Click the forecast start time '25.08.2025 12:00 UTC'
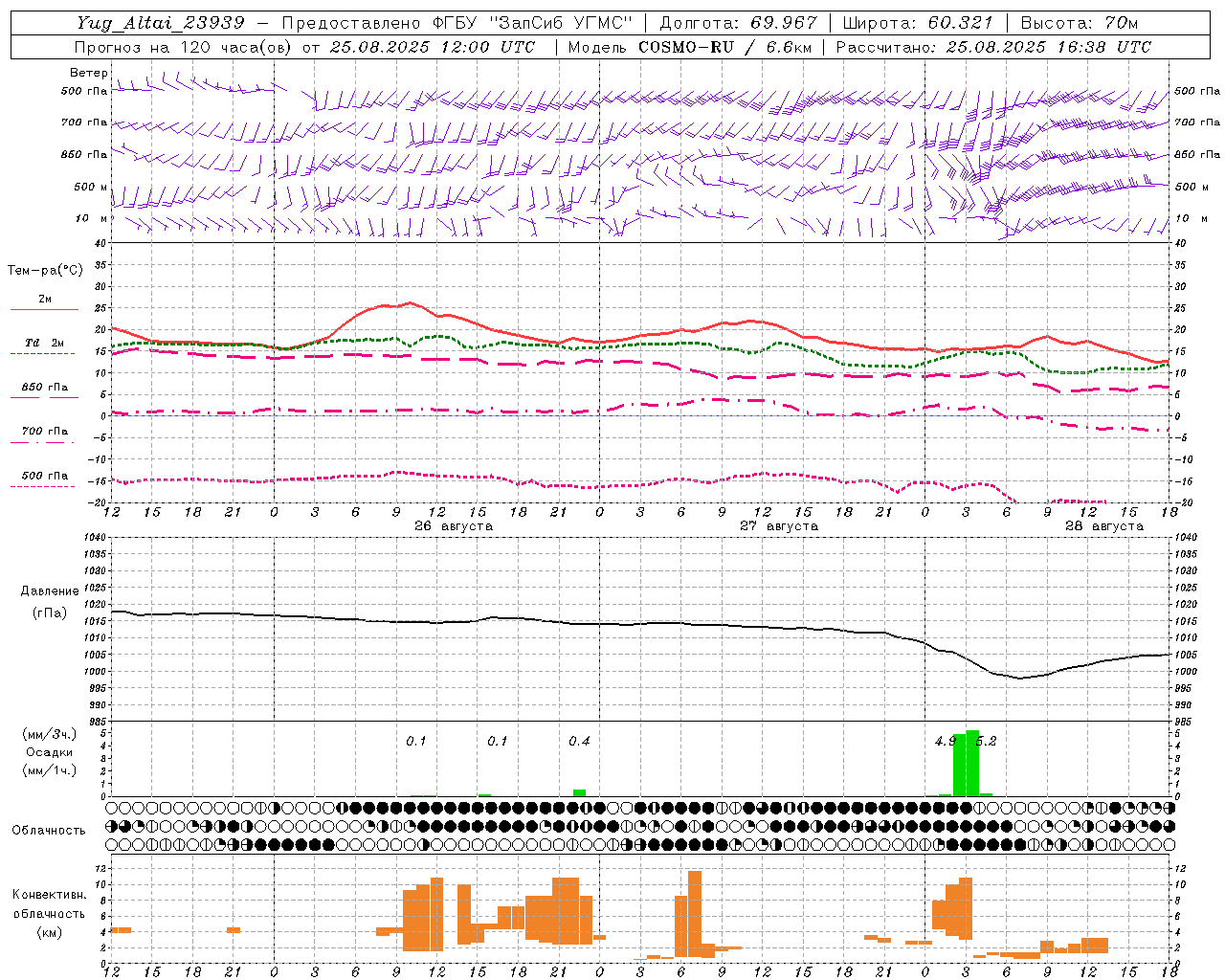Viewport: 1225px width, 980px height. 432,47
